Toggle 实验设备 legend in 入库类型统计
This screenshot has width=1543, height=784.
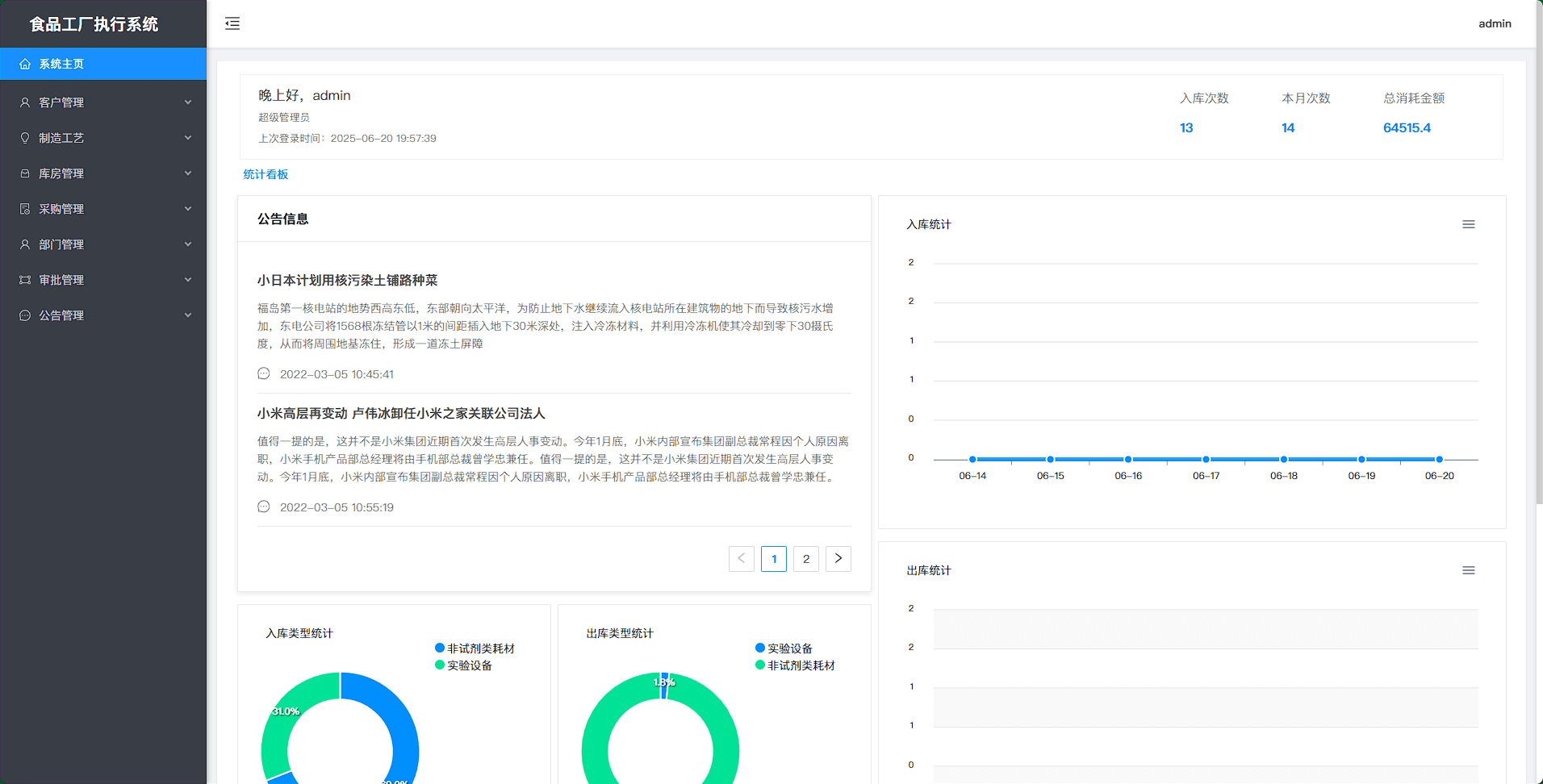tap(463, 665)
